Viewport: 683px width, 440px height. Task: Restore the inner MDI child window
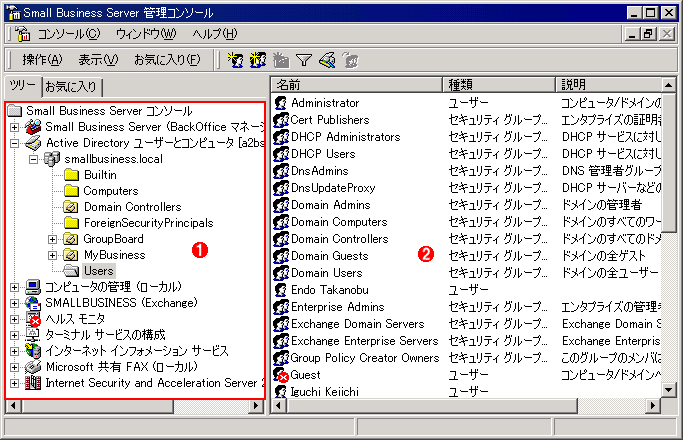(649, 34)
